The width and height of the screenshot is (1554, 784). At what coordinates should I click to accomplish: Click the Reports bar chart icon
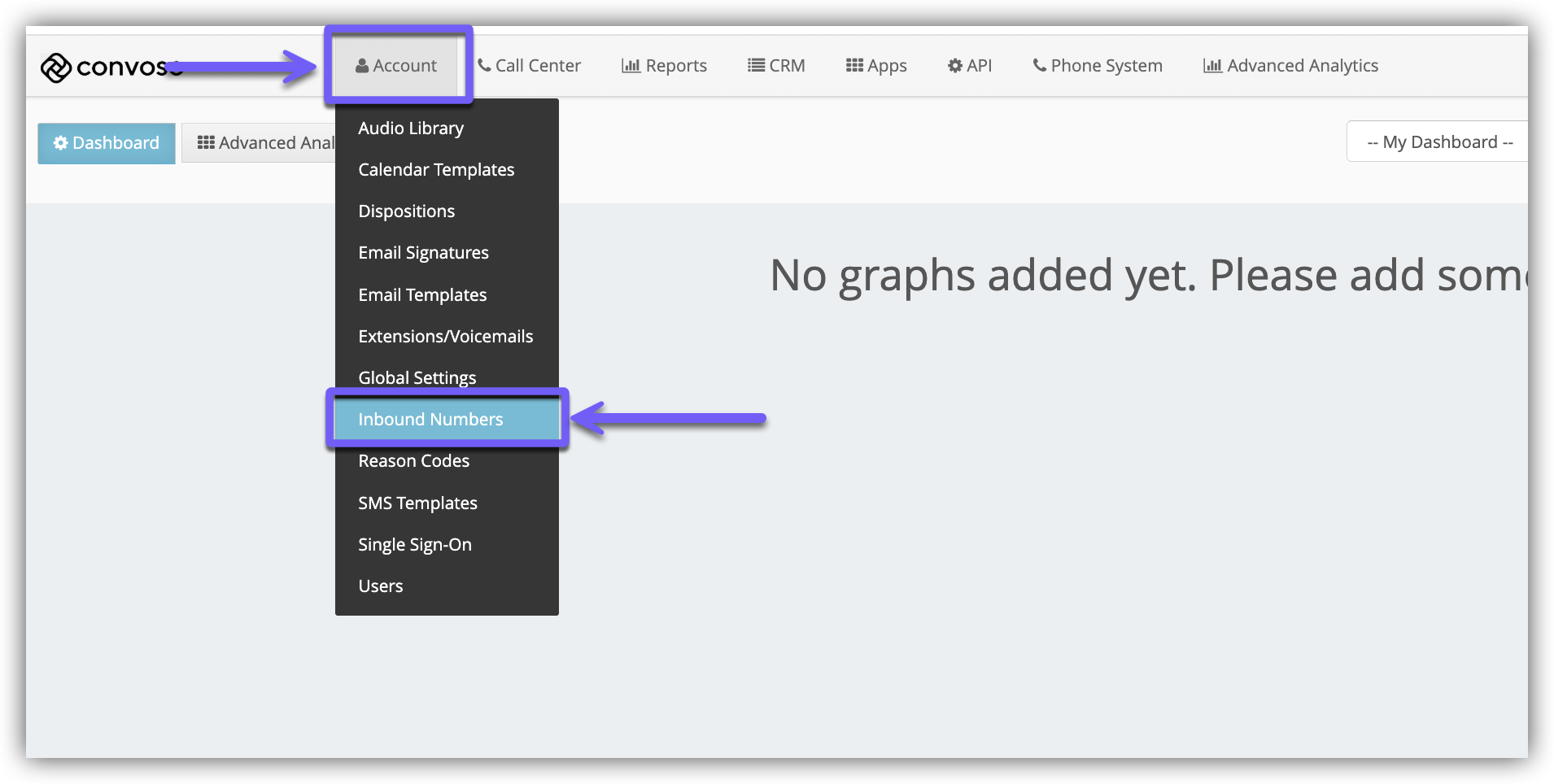(x=631, y=66)
